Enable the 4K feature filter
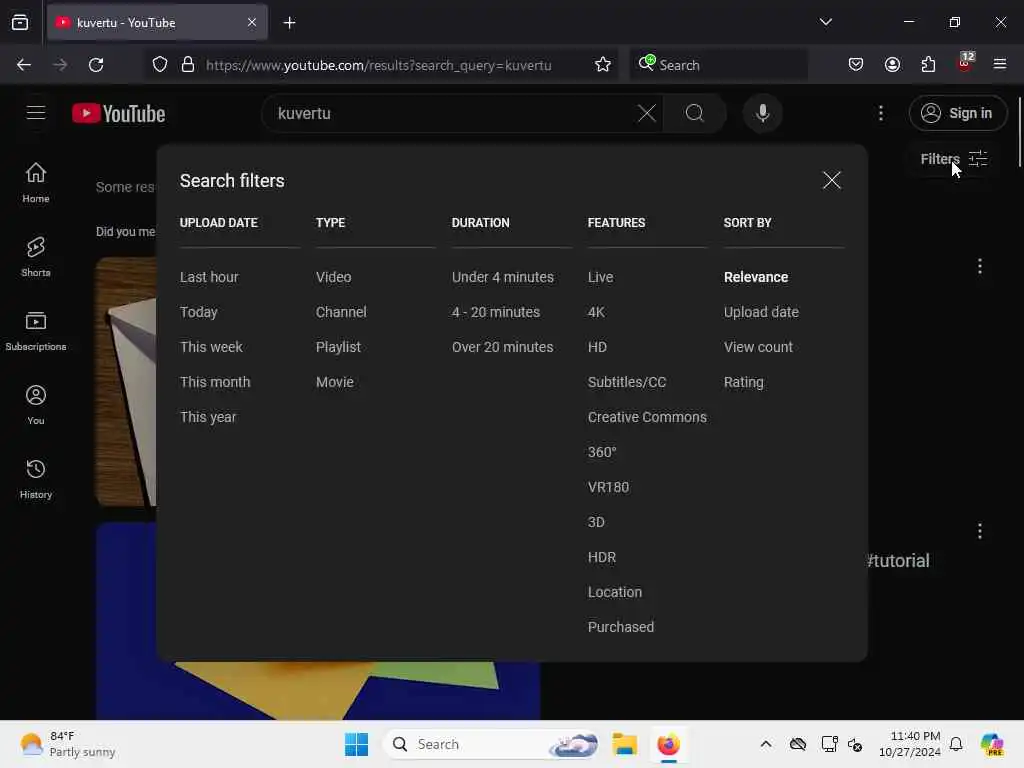Screen dimensions: 1024x768 coord(596,312)
